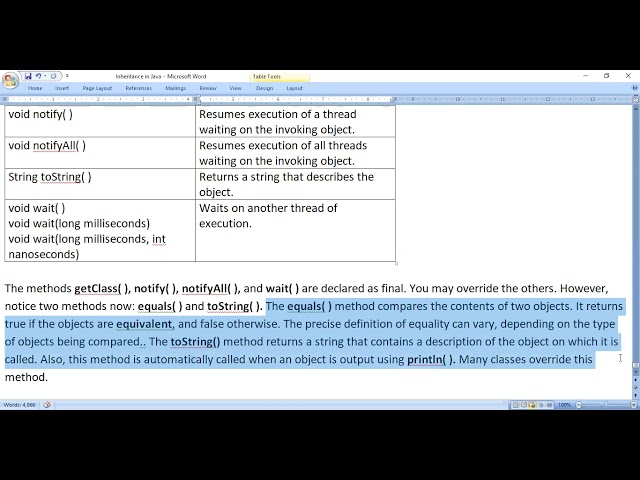Open the Office Button menu
This screenshot has height=480, width=640.
pyautogui.click(x=10, y=80)
